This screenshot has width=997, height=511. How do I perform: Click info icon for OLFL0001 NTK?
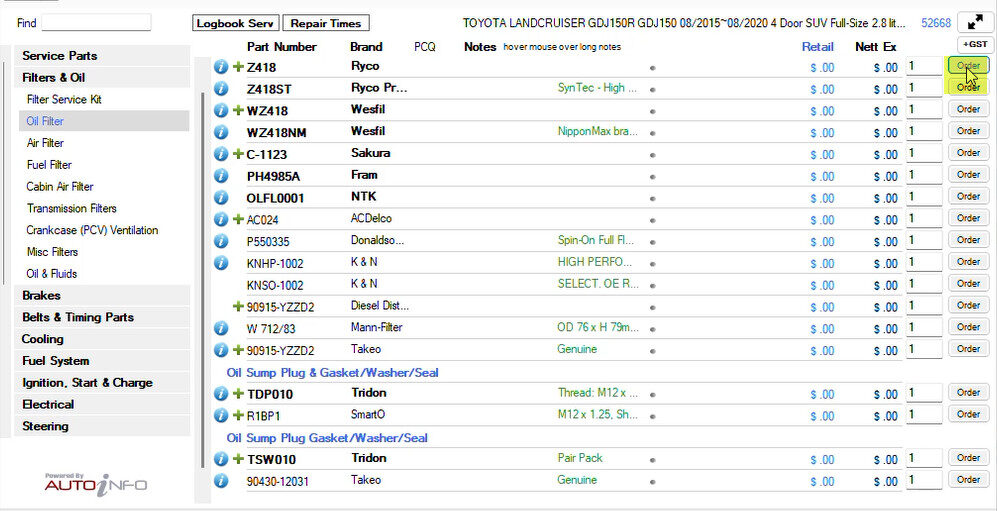pyautogui.click(x=221, y=198)
